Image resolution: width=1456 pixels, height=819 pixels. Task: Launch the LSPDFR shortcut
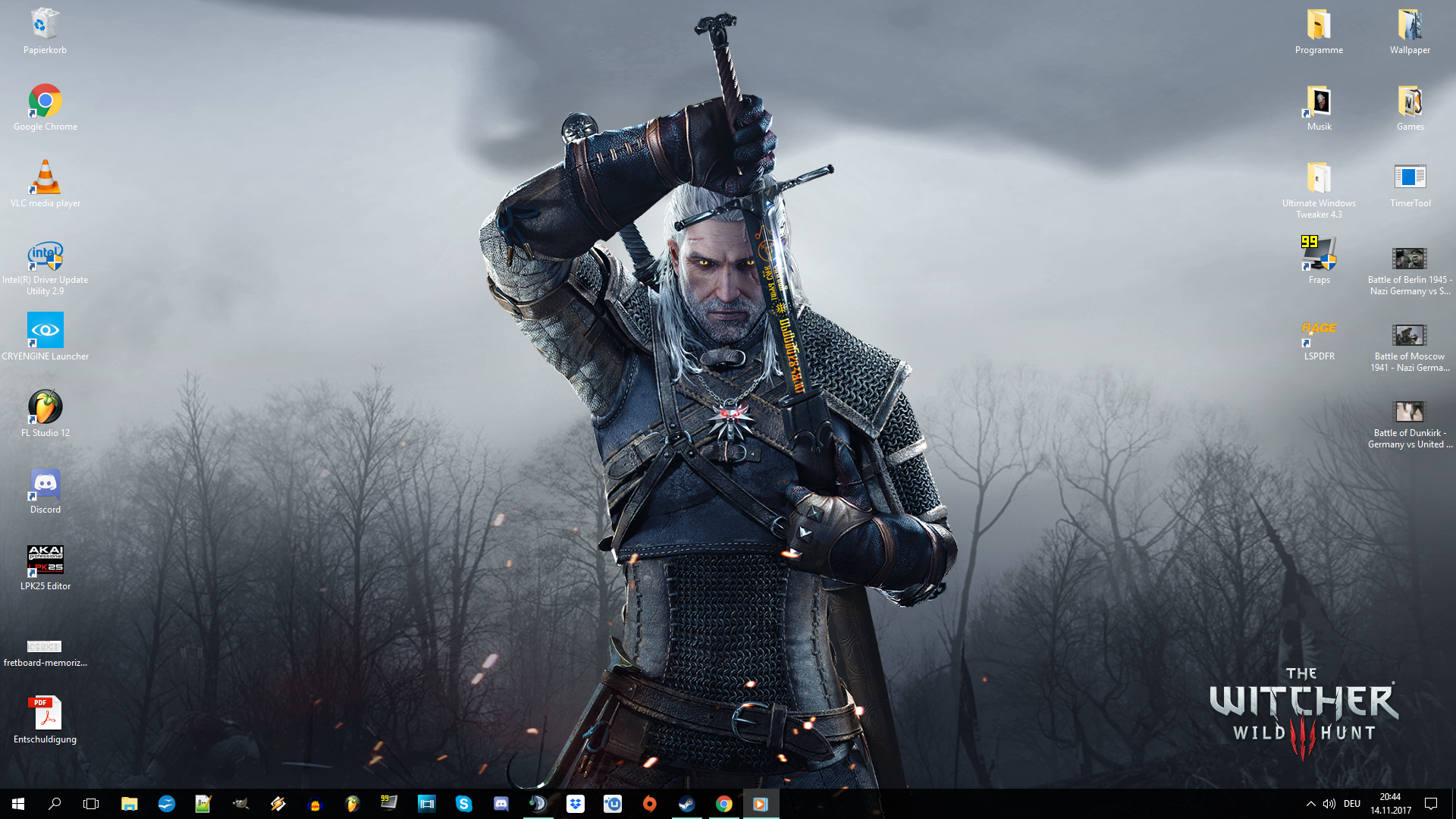click(1319, 331)
